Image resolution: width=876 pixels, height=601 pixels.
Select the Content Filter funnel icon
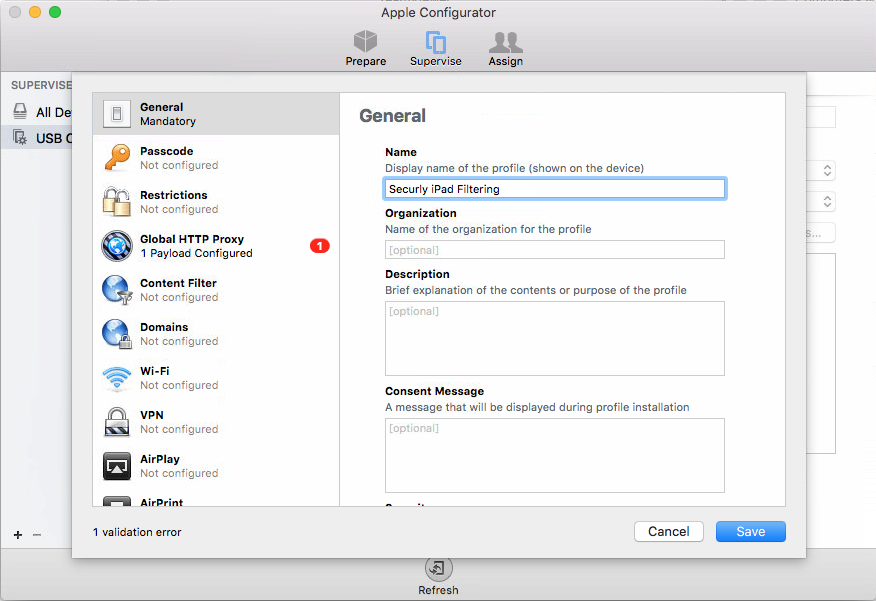[x=117, y=289]
